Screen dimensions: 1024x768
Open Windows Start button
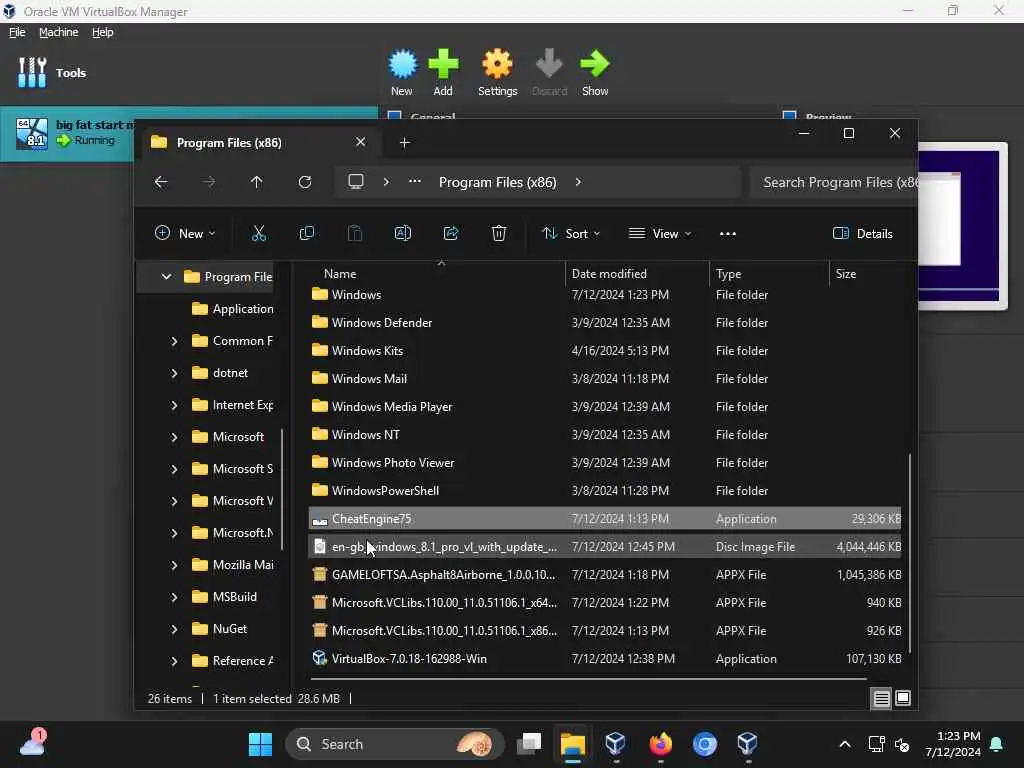click(x=260, y=744)
